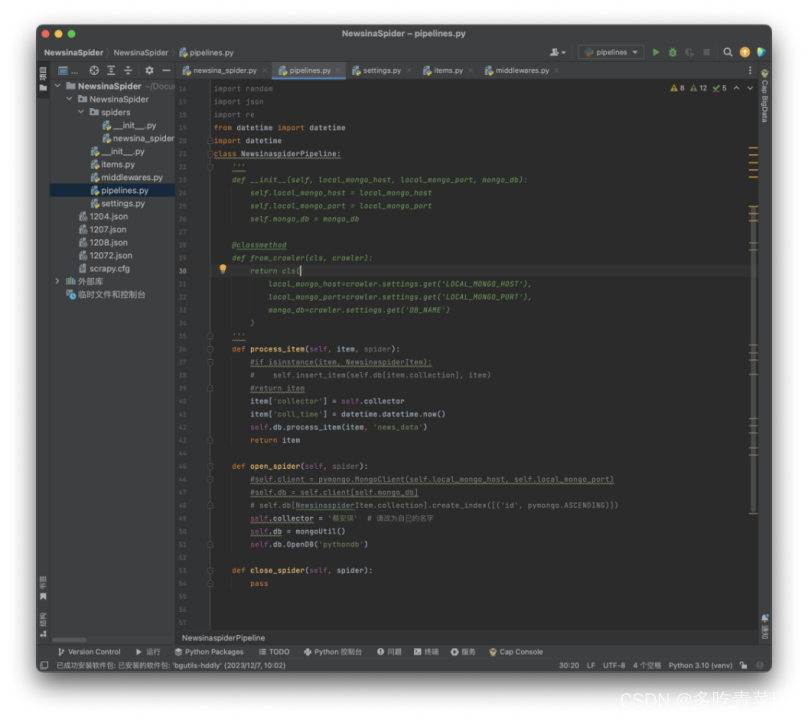Viewport: 808px width, 720px height.
Task: Open project panel gear settings
Action: point(149,70)
